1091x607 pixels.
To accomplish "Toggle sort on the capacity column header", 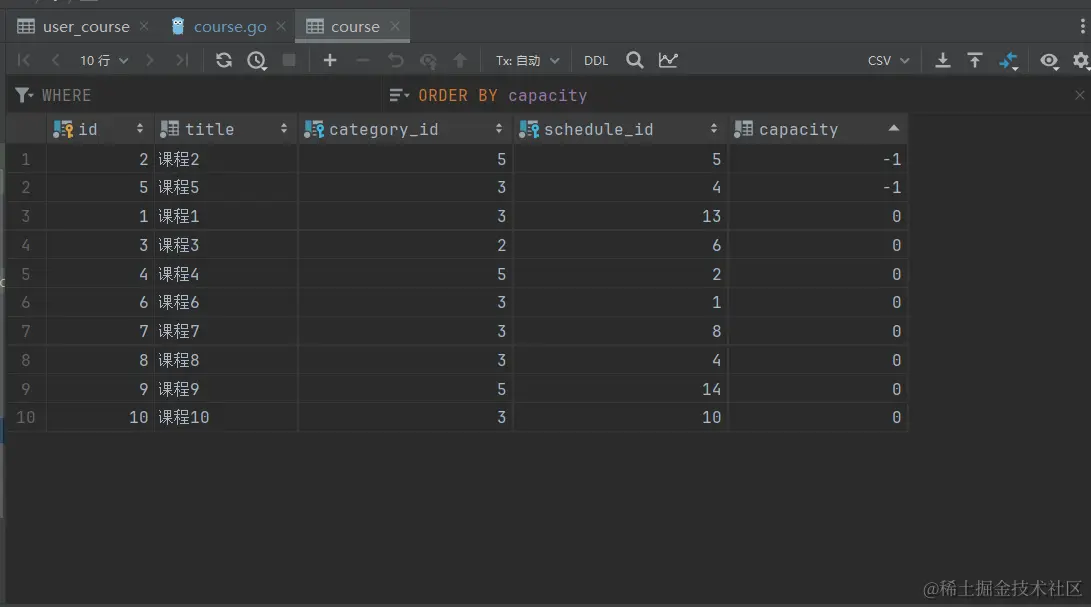I will [x=818, y=129].
